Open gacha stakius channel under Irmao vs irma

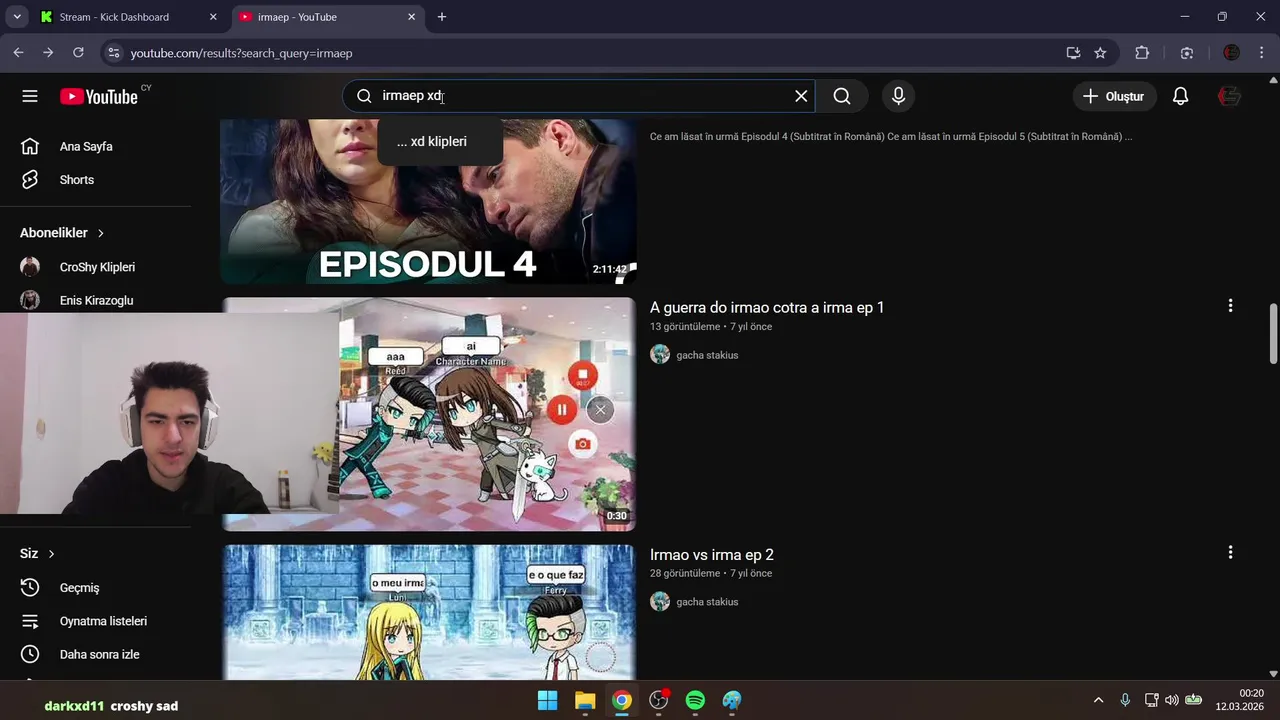(707, 602)
